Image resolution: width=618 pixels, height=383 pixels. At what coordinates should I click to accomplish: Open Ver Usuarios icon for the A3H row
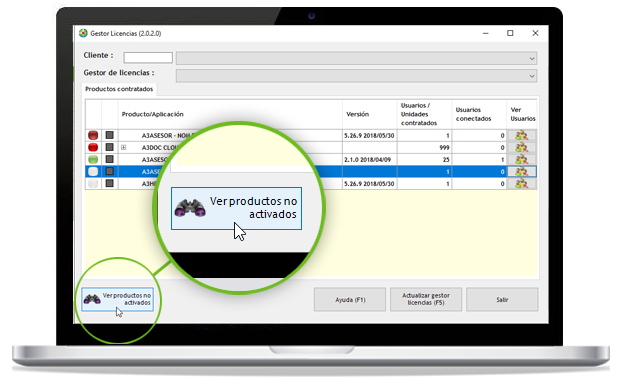click(521, 184)
